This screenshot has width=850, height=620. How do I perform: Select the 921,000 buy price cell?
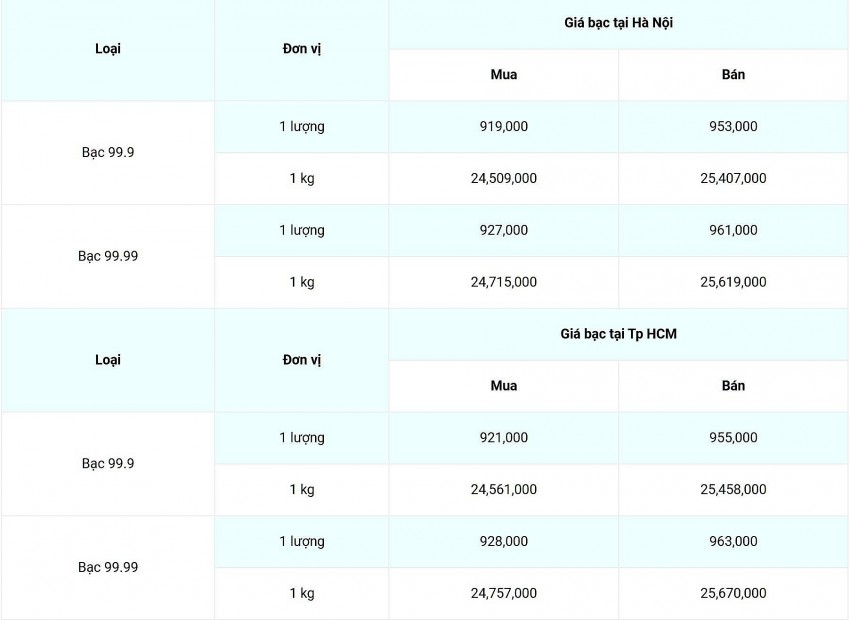pyautogui.click(x=504, y=437)
